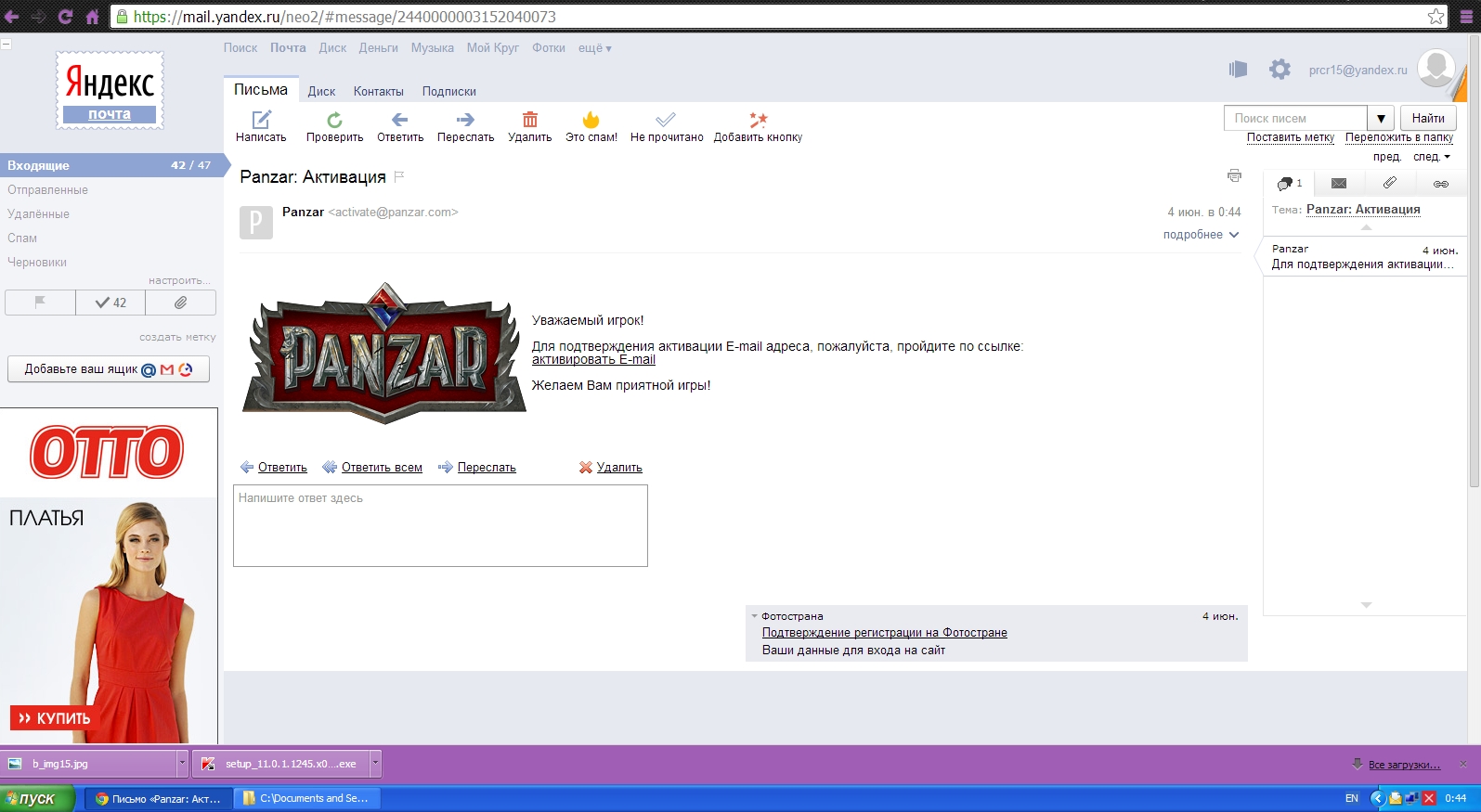This screenshot has height=812, width=1481.
Task: Filter by flagged messages button
Action: pyautogui.click(x=40, y=303)
